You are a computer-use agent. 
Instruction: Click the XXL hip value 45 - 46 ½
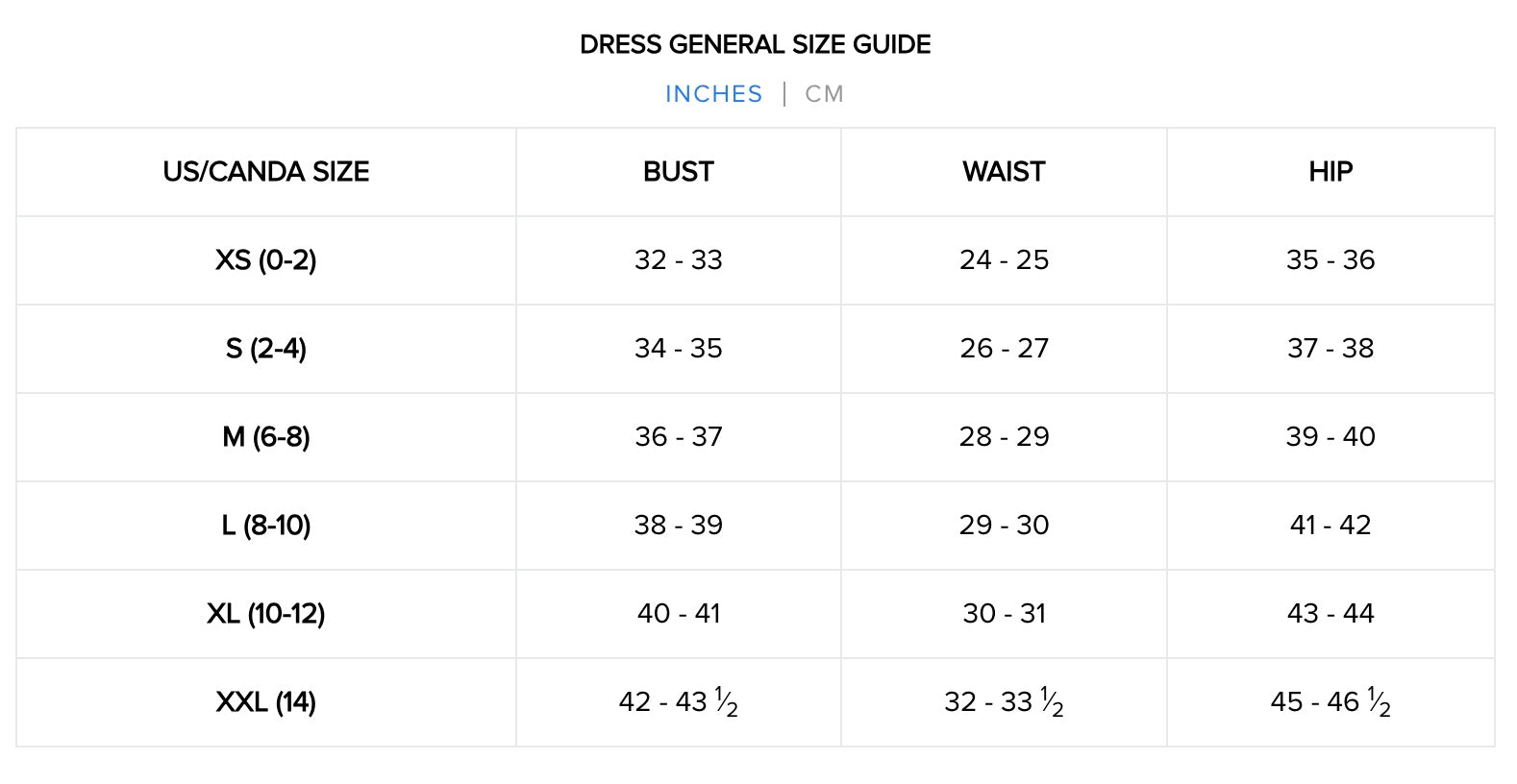1330,702
